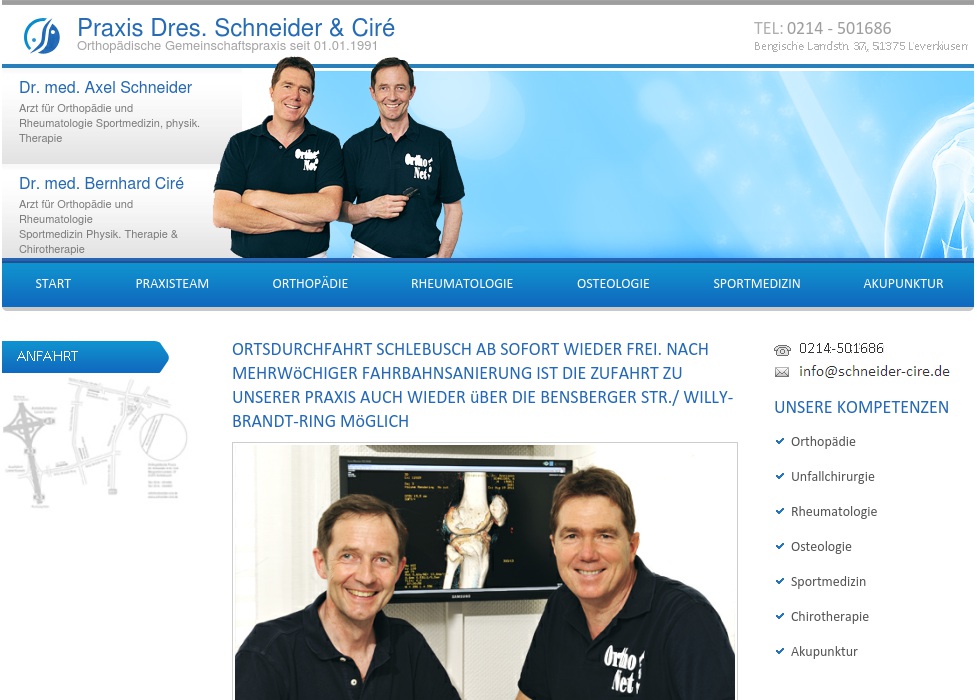Open the AKUPUNKTUR navigation entry
The height and width of the screenshot is (700, 977).
(x=903, y=284)
